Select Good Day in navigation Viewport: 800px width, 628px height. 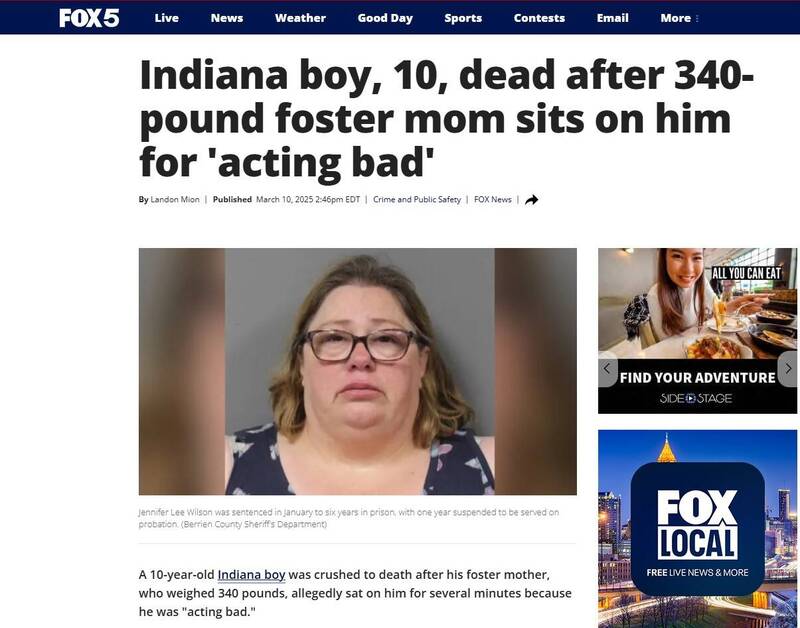[385, 18]
